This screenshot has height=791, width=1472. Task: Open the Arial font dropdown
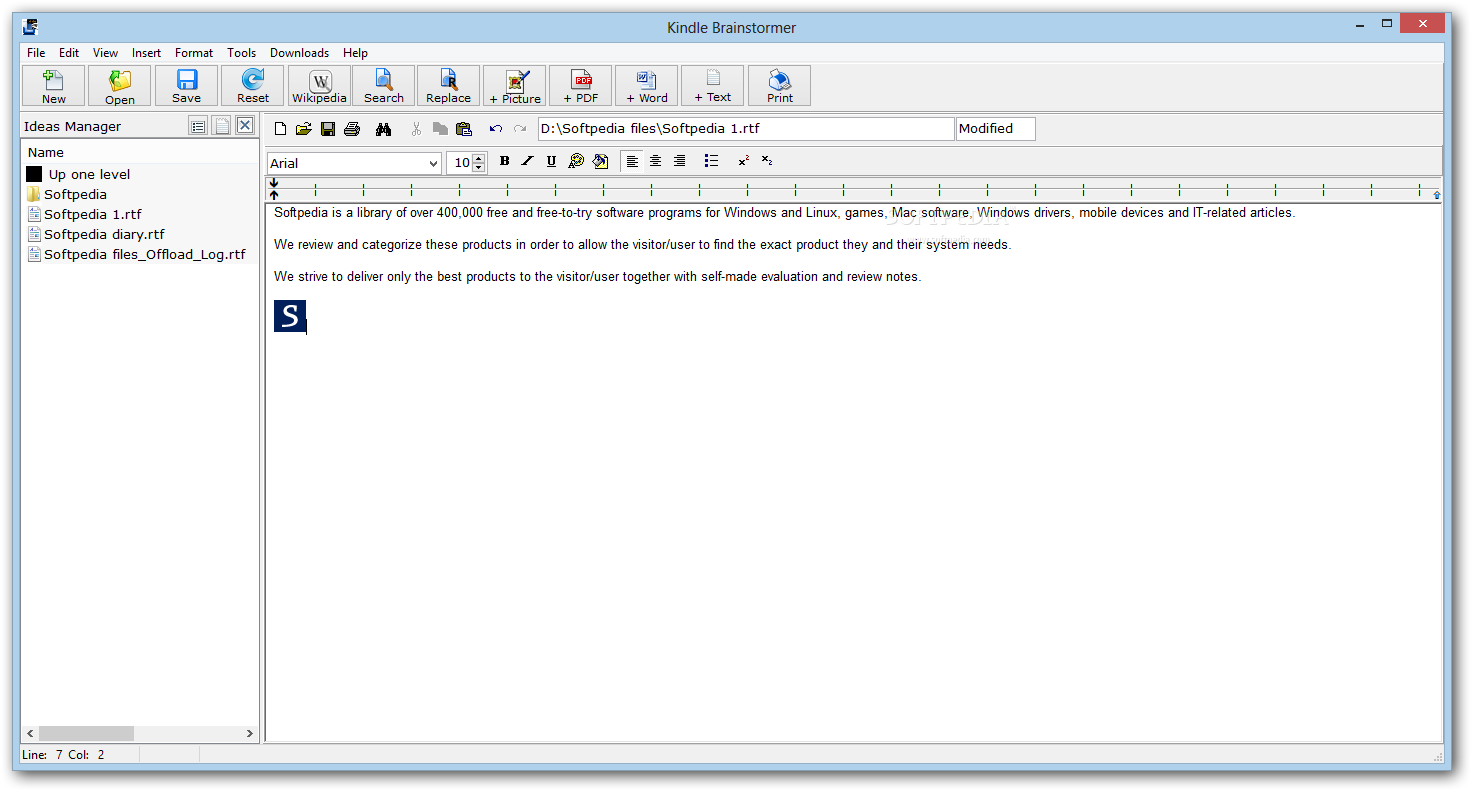pos(433,163)
